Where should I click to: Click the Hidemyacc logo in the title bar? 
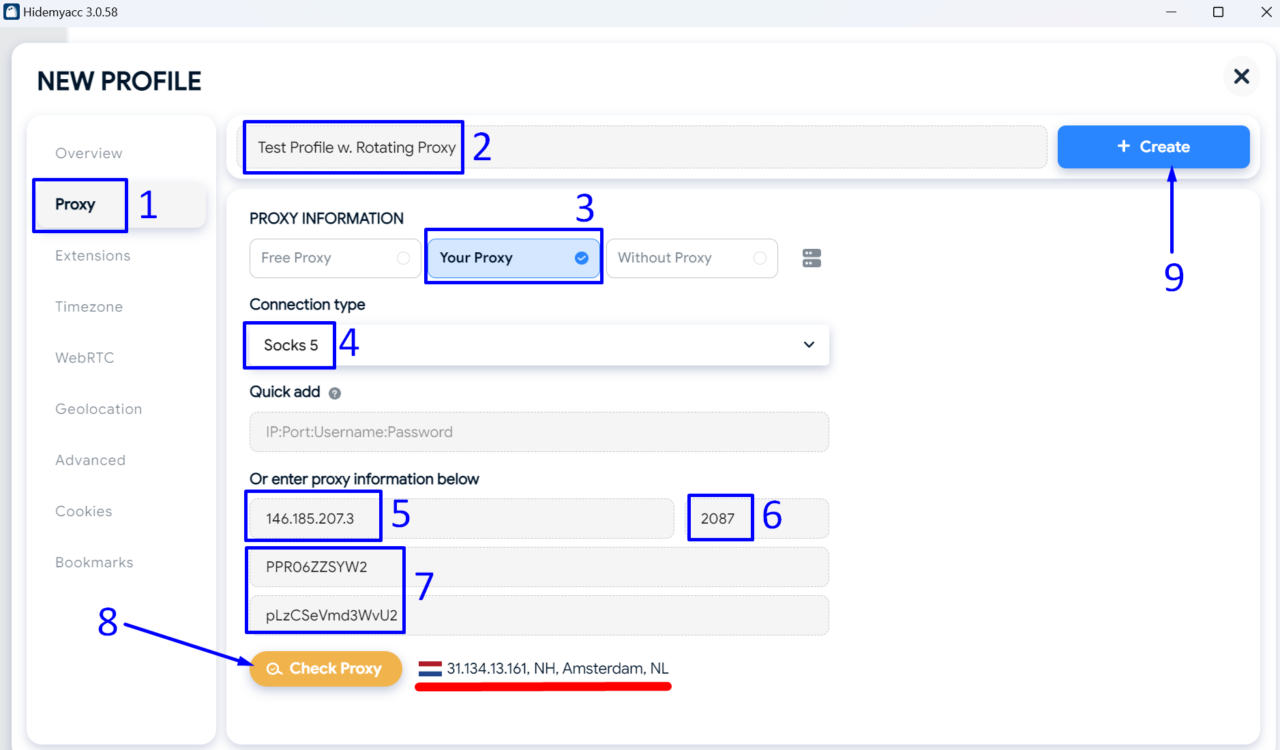coord(13,11)
